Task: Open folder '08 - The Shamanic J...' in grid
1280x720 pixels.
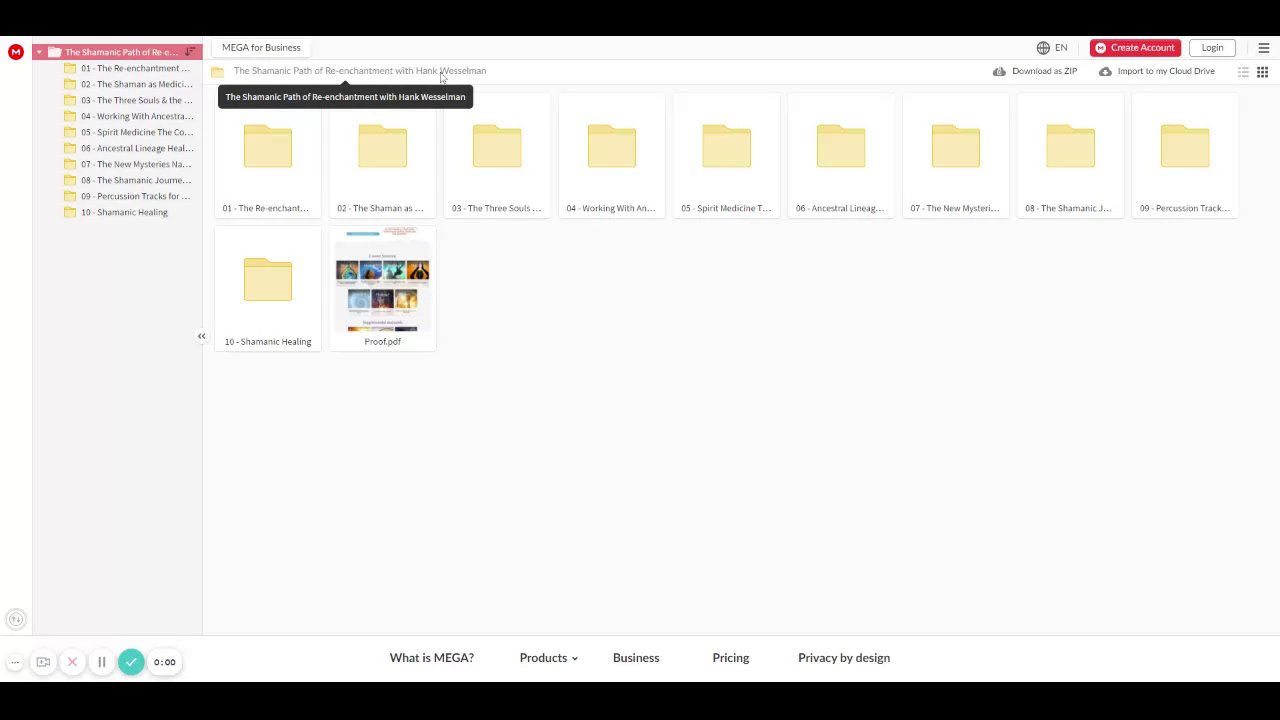Action: (1070, 156)
